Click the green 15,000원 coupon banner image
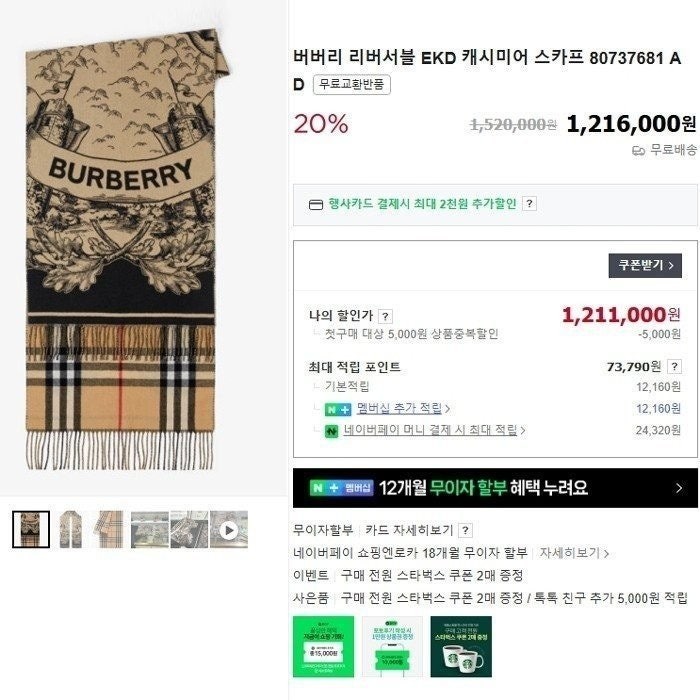This screenshot has height=700, width=700. pos(324,646)
